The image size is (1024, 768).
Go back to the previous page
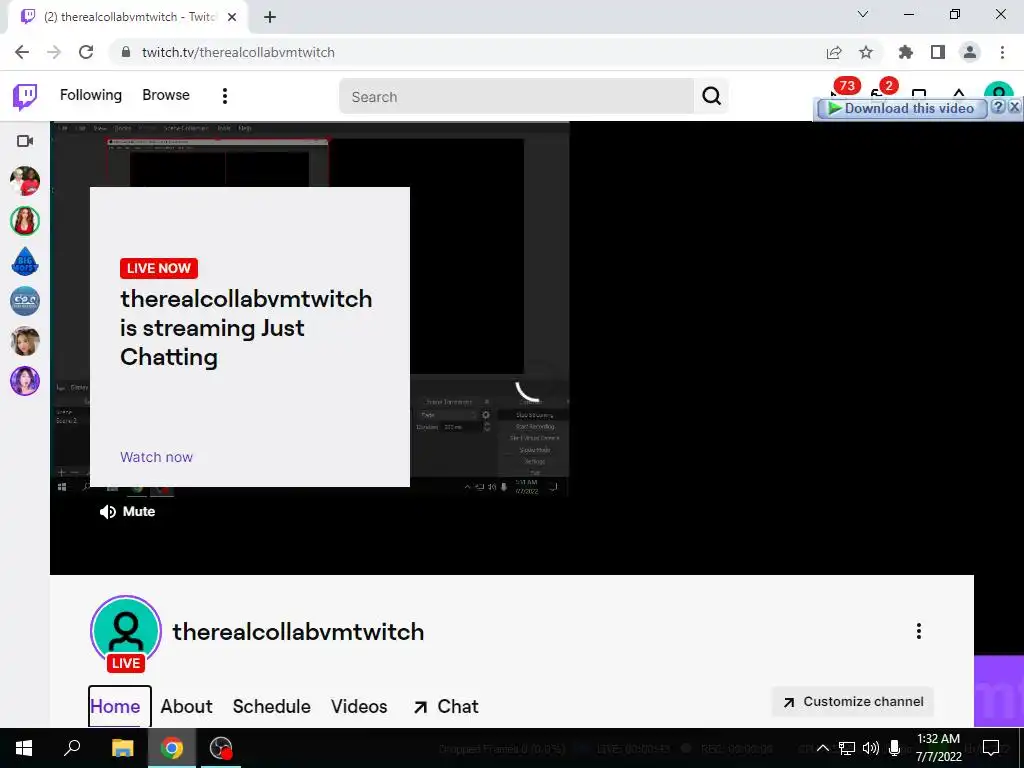(22, 52)
